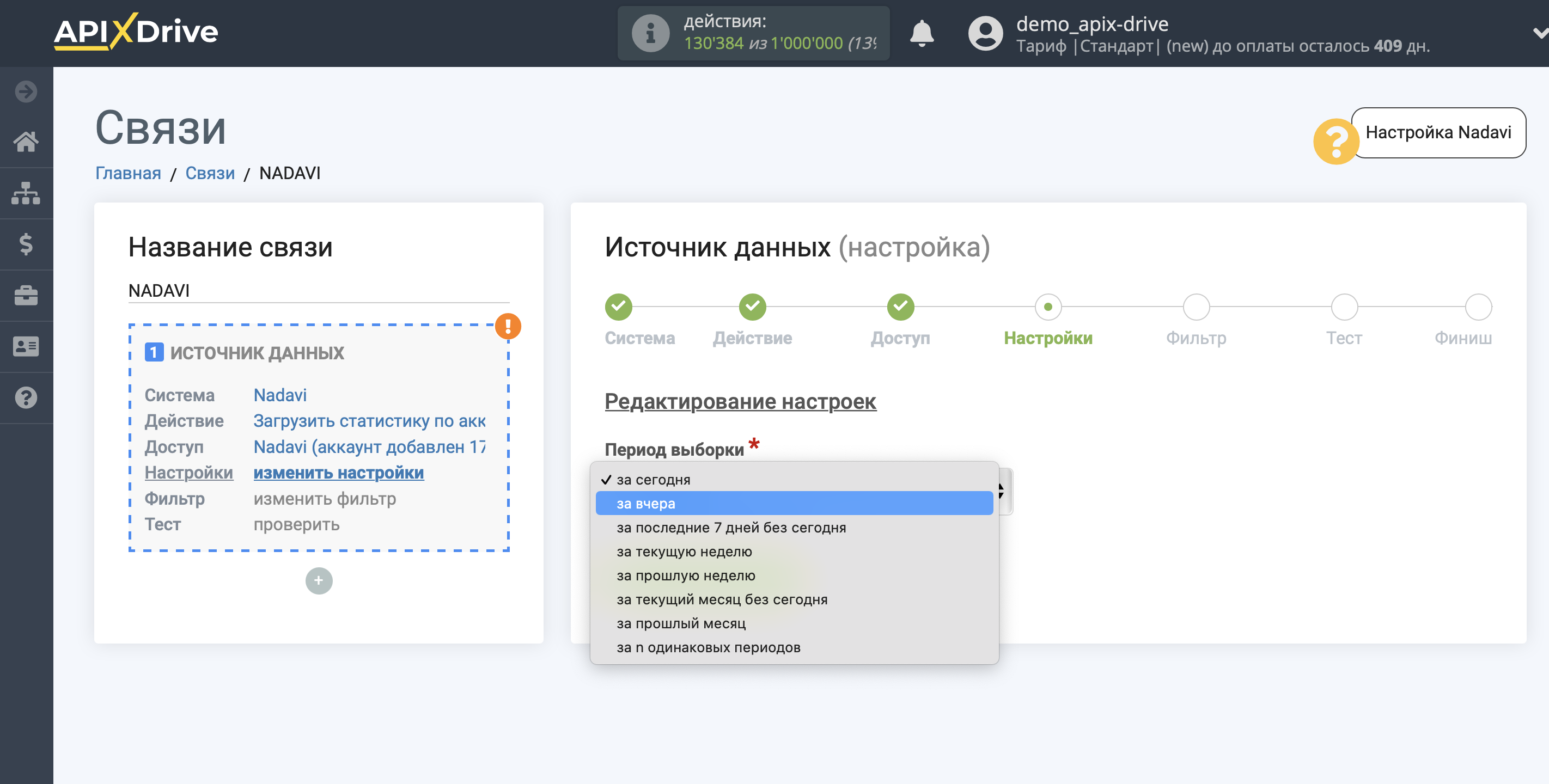Select за вчера option
Viewport: 1549px width, 784px height.
(794, 503)
